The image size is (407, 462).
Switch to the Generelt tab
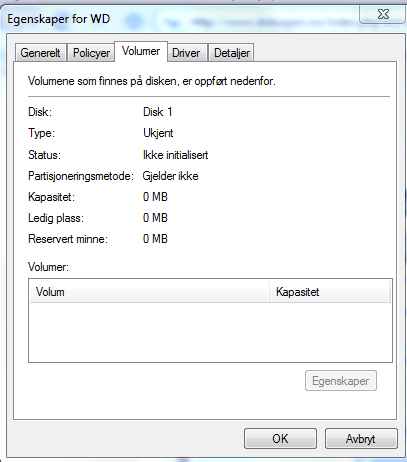click(41, 53)
